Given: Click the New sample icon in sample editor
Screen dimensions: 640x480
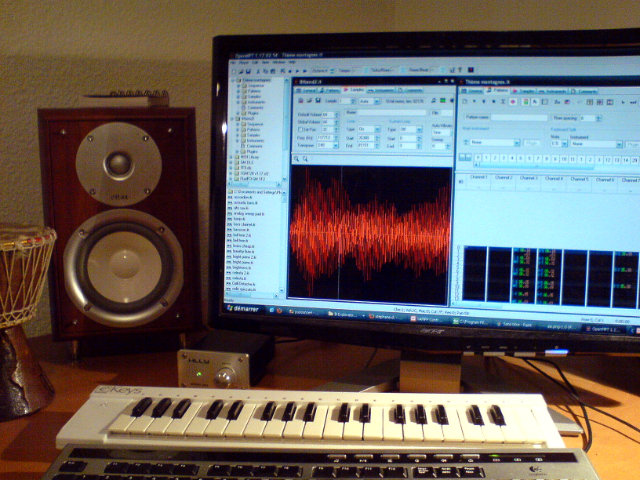Looking at the screenshot, I should coord(301,100).
